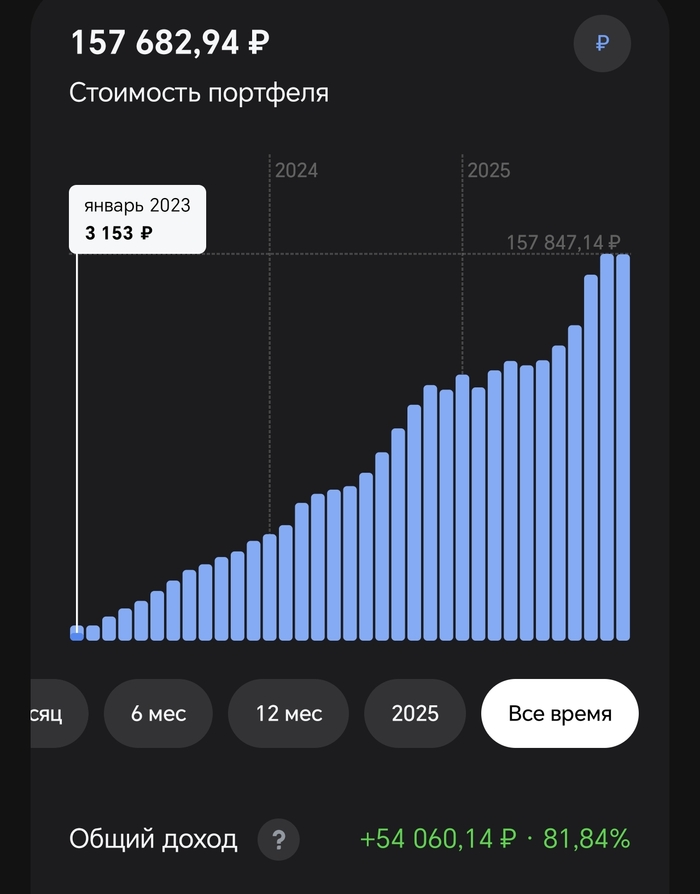Click the first bar for January 2023
The image size is (700, 894).
[x=77, y=632]
